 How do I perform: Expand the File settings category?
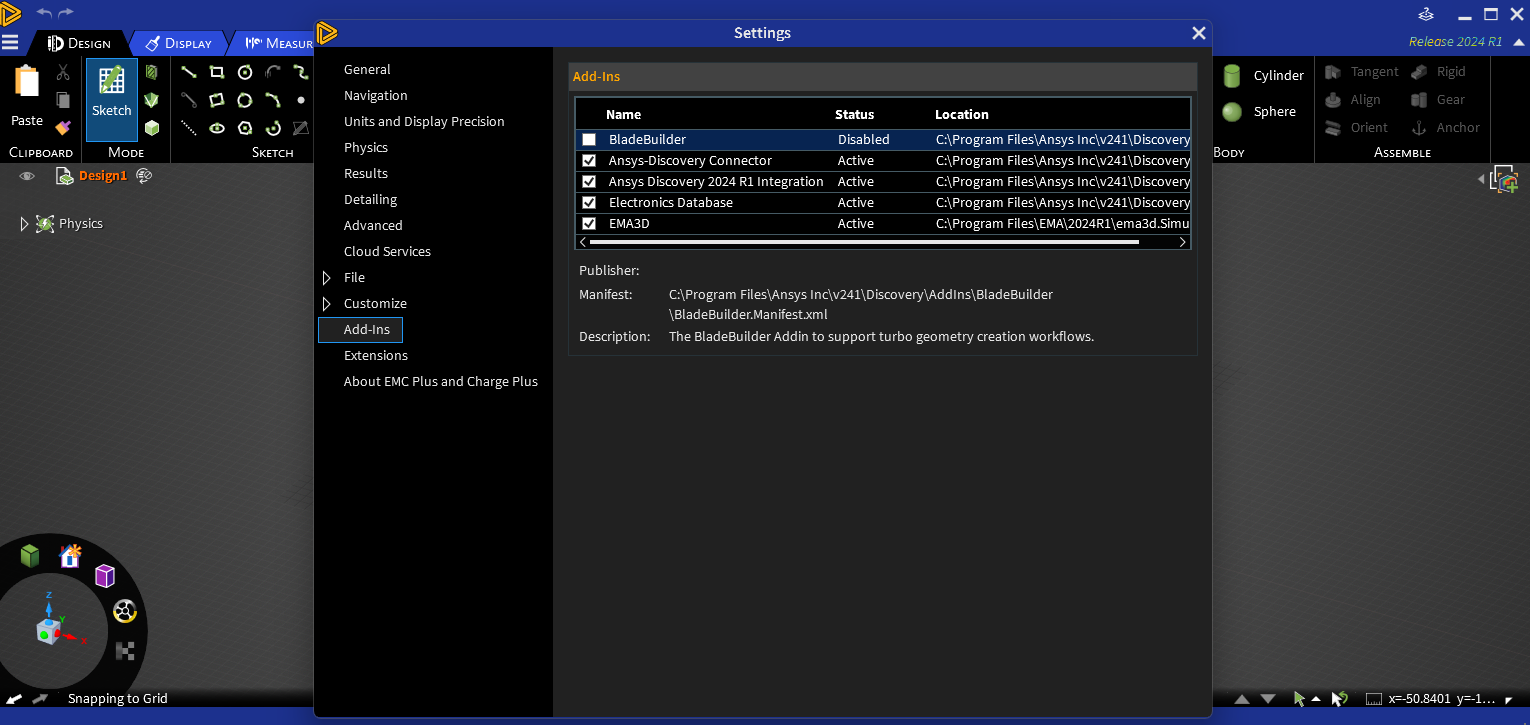(326, 278)
